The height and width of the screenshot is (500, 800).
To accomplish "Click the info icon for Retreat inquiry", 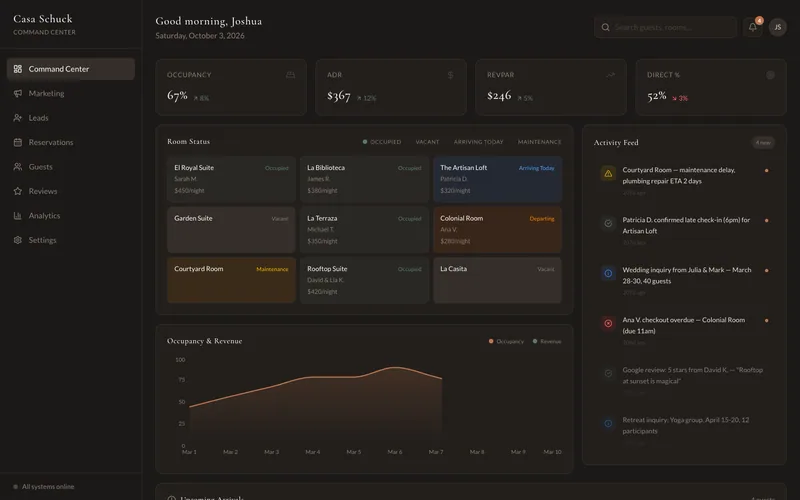I will [608, 423].
